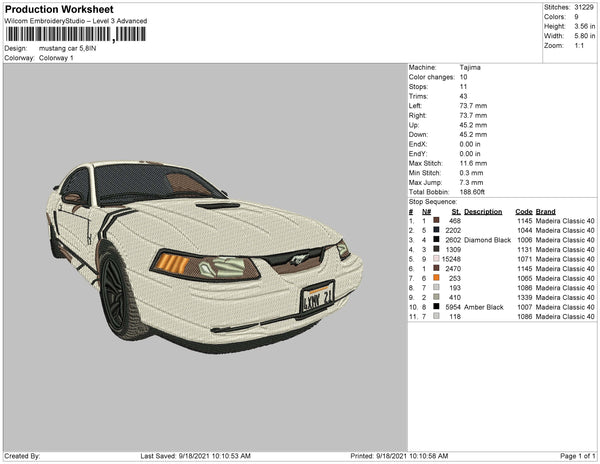This screenshot has width=600, height=464.
Task: Select the Diamond Black color swatch
Action: point(436,239)
